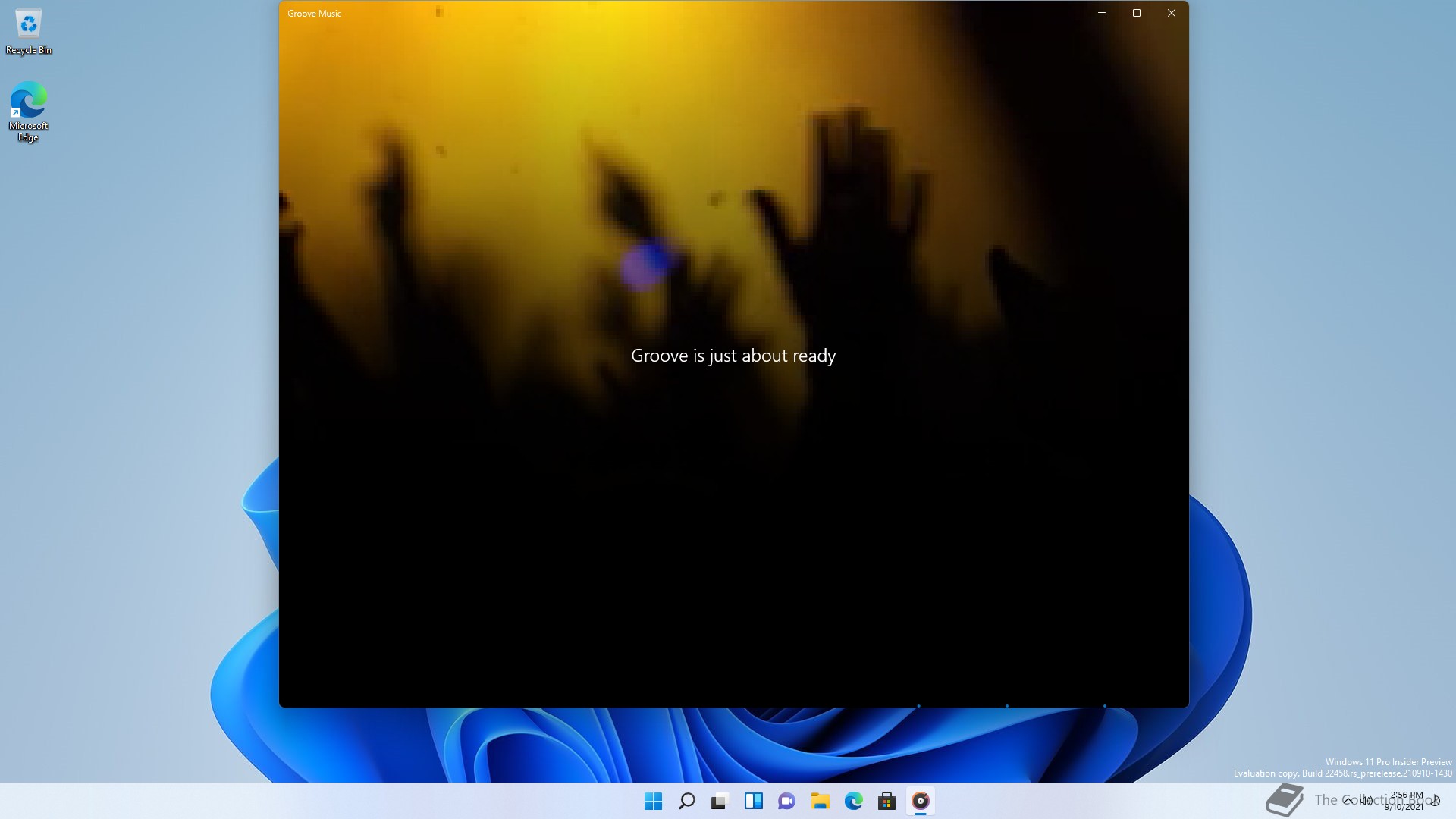The height and width of the screenshot is (819, 1456).
Task: Click the "Groove is just about ready" message
Action: (733, 356)
